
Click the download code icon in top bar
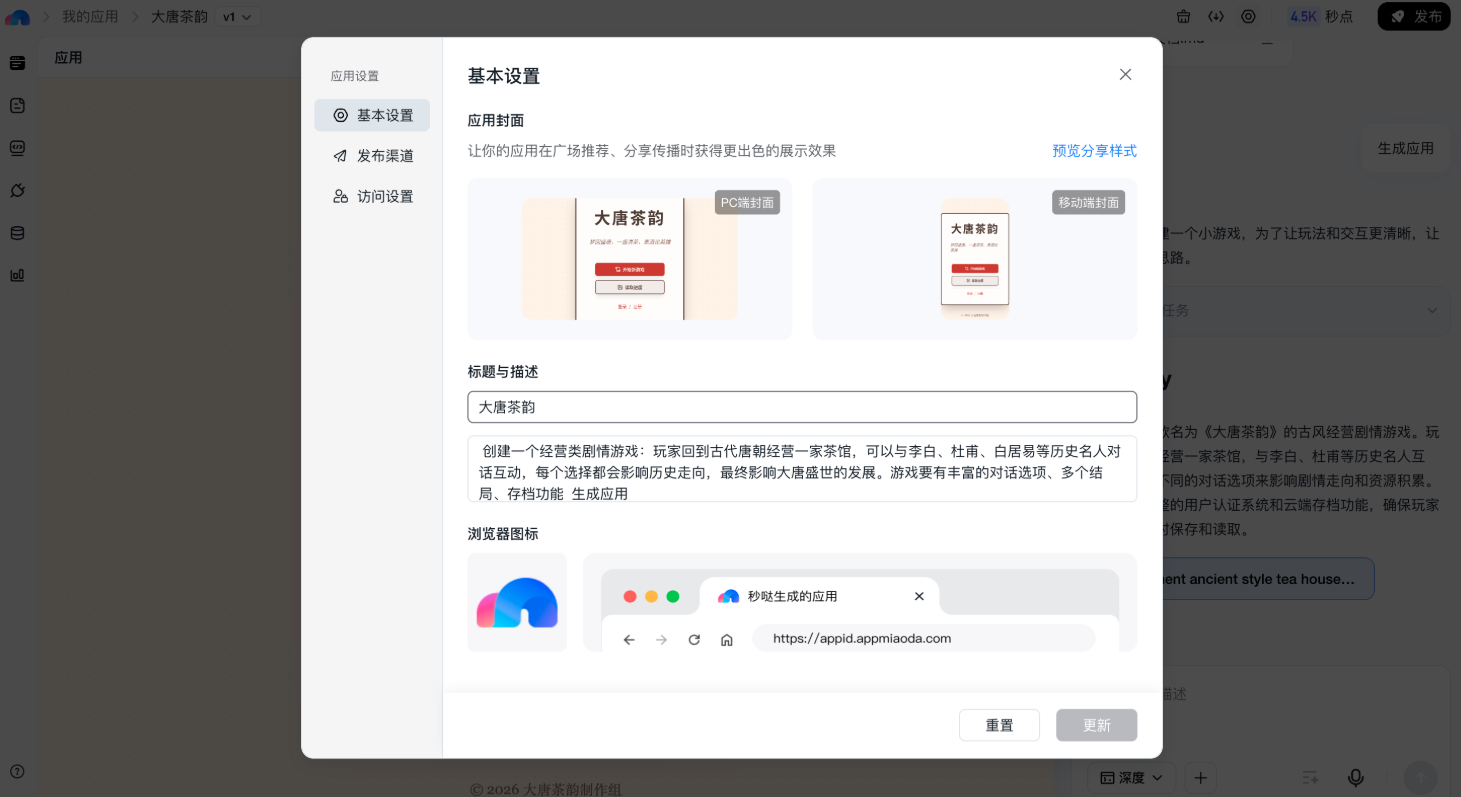[x=1216, y=16]
